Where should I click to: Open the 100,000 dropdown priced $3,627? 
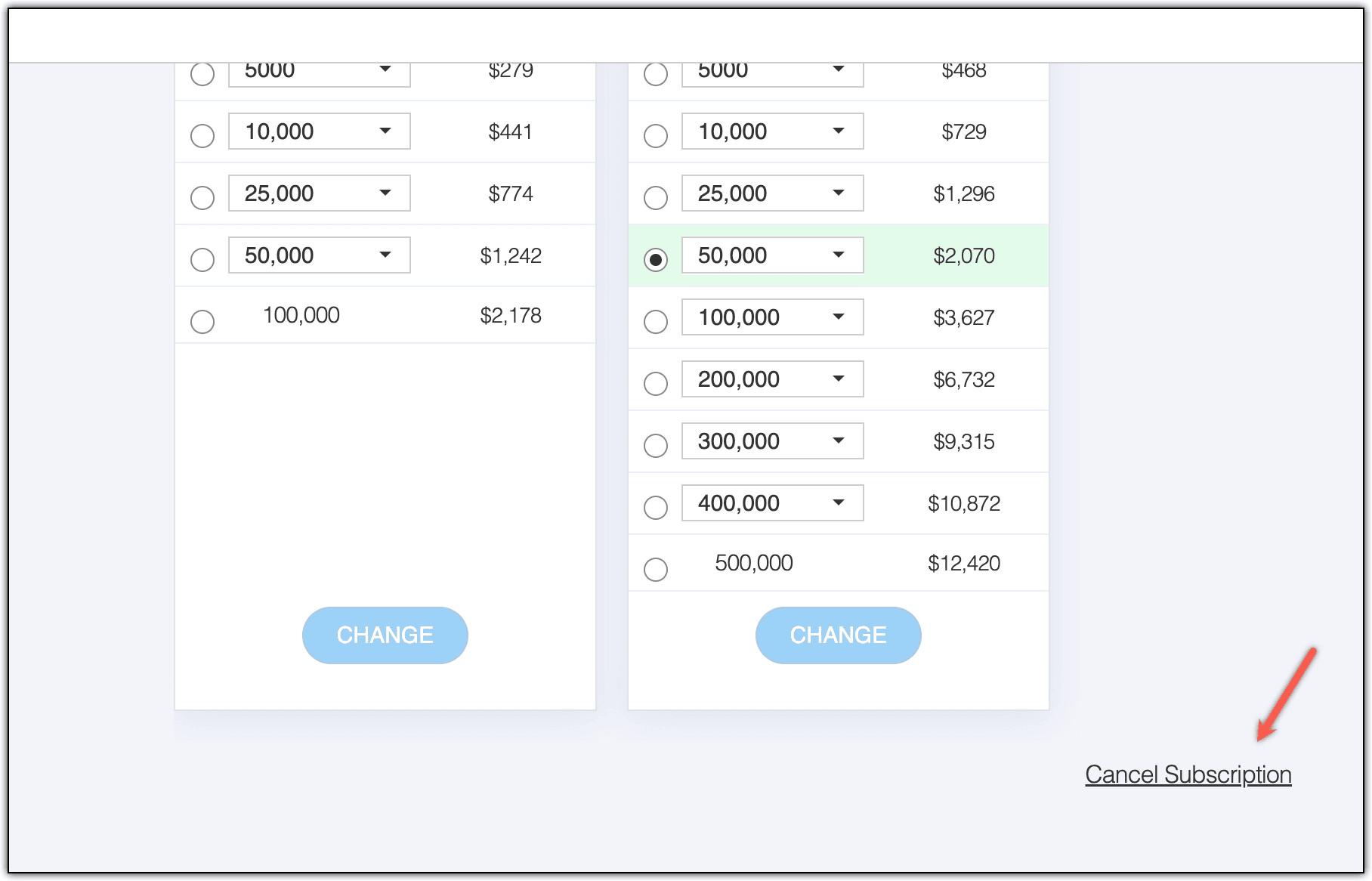point(772,317)
